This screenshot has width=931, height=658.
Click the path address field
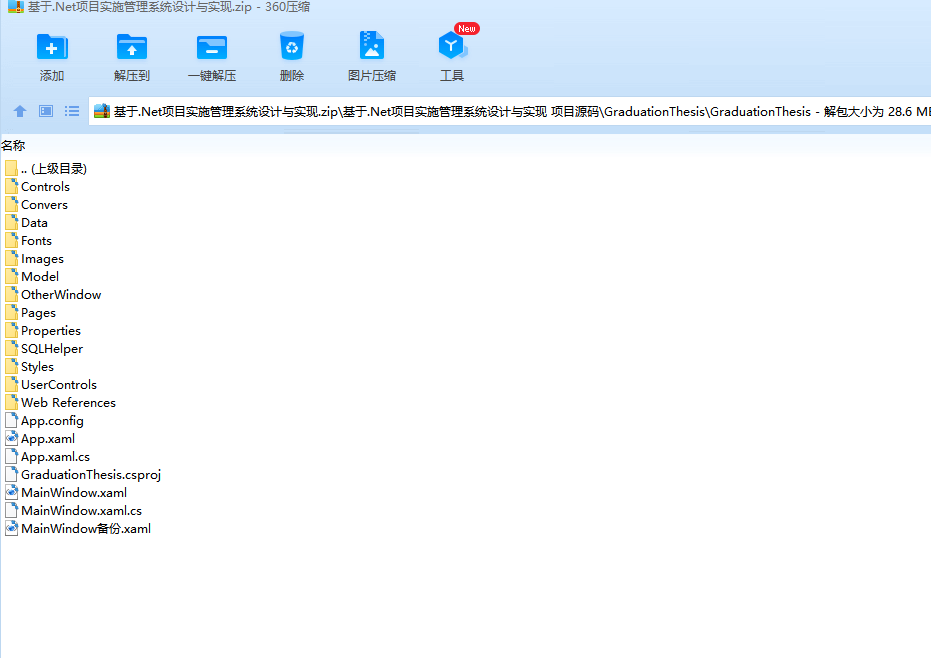(509, 111)
